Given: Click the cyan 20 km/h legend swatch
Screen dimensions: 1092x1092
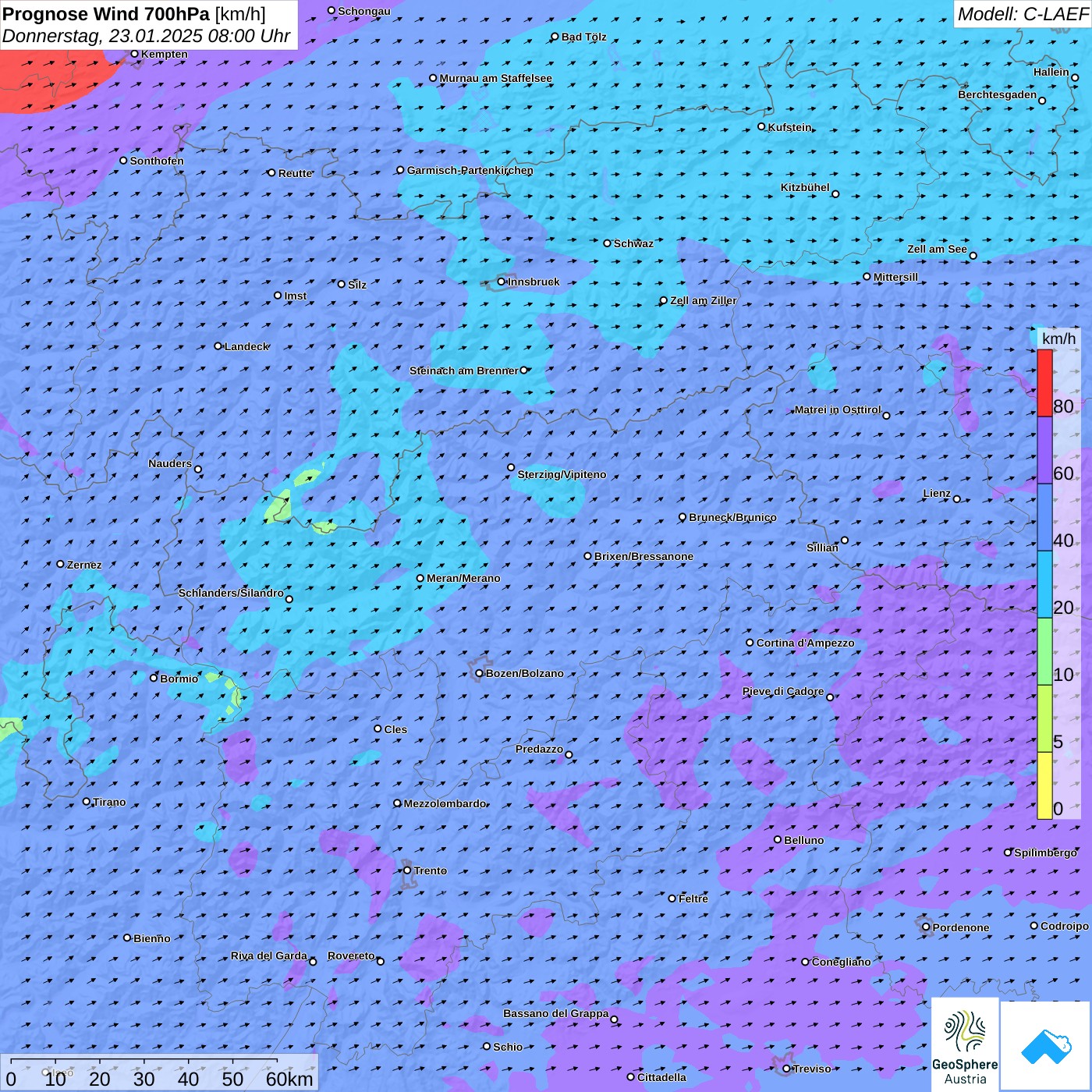Looking at the screenshot, I should click(1044, 584).
